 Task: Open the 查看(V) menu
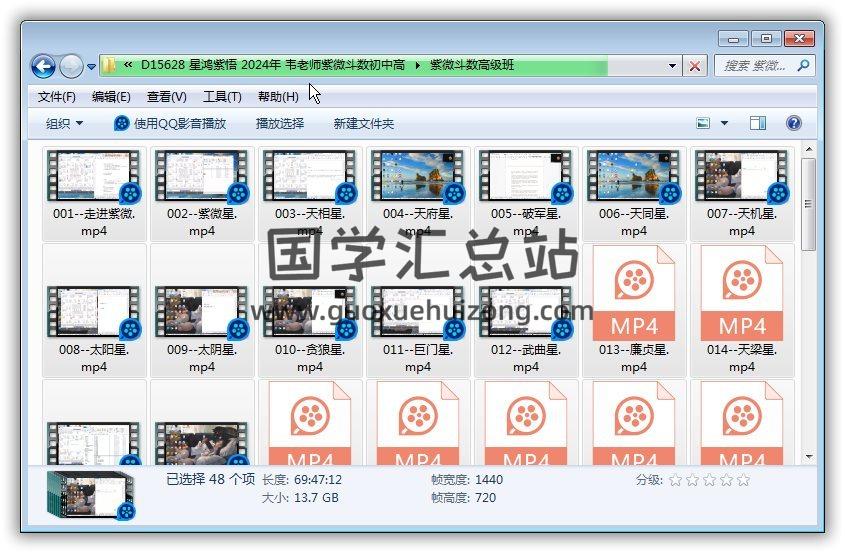[x=167, y=96]
